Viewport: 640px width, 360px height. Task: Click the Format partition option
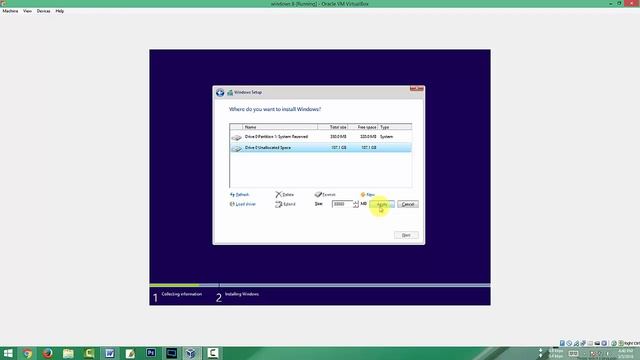click(329, 195)
